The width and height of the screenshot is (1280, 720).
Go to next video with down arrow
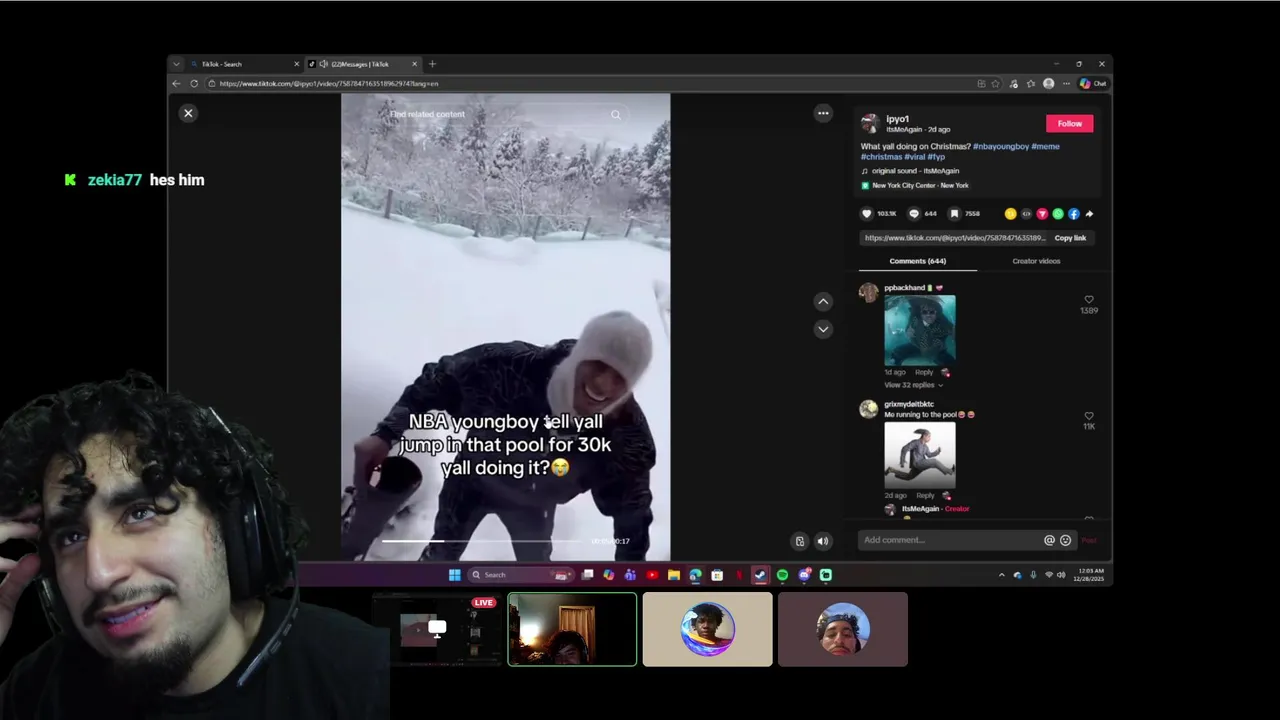[823, 329]
